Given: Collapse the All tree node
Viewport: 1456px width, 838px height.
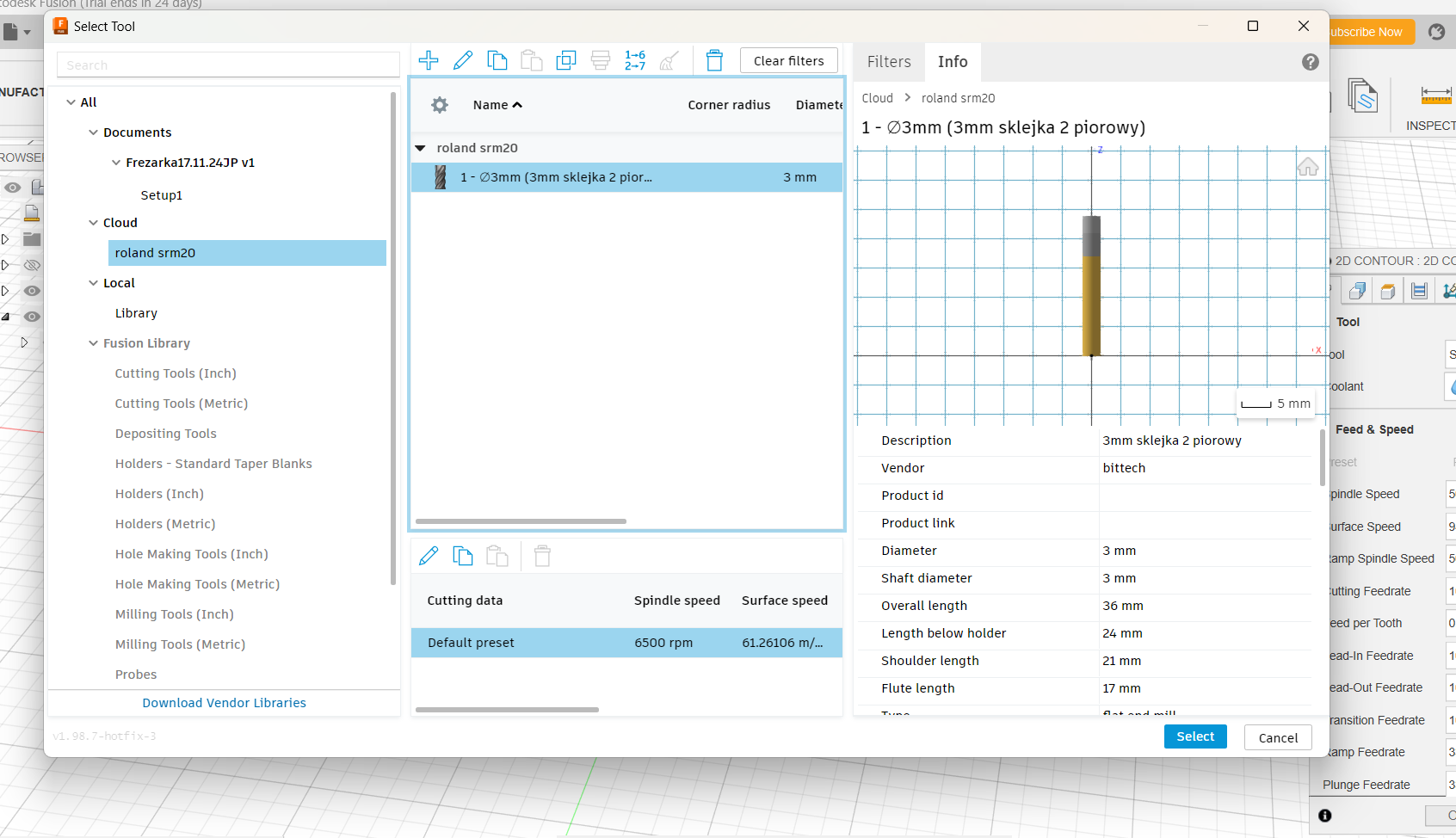Looking at the screenshot, I should [71, 102].
